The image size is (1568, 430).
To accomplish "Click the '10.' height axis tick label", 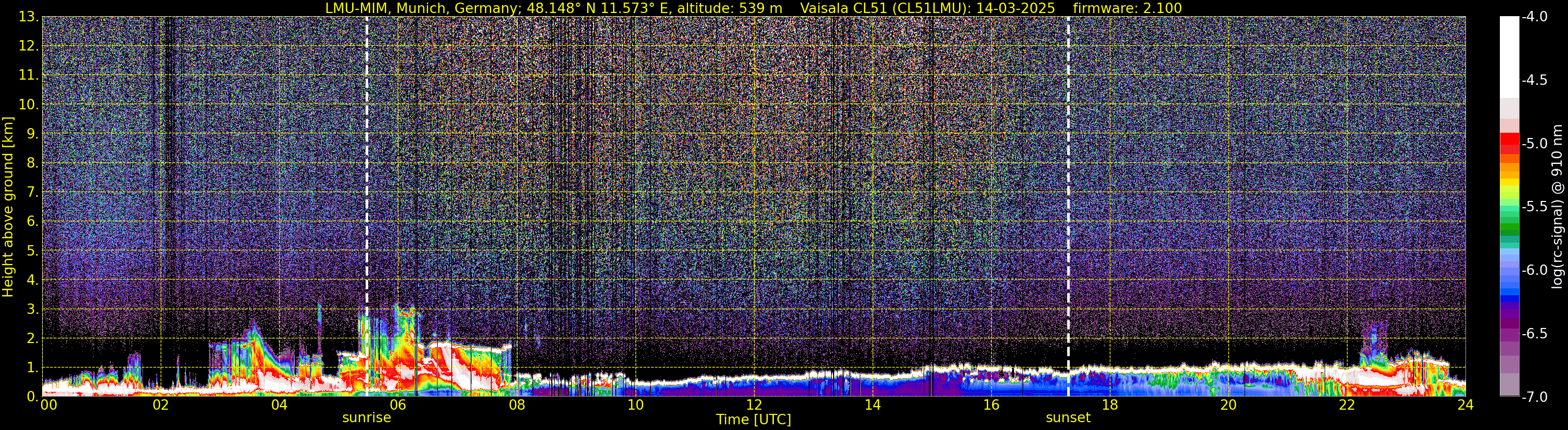I will (x=29, y=105).
